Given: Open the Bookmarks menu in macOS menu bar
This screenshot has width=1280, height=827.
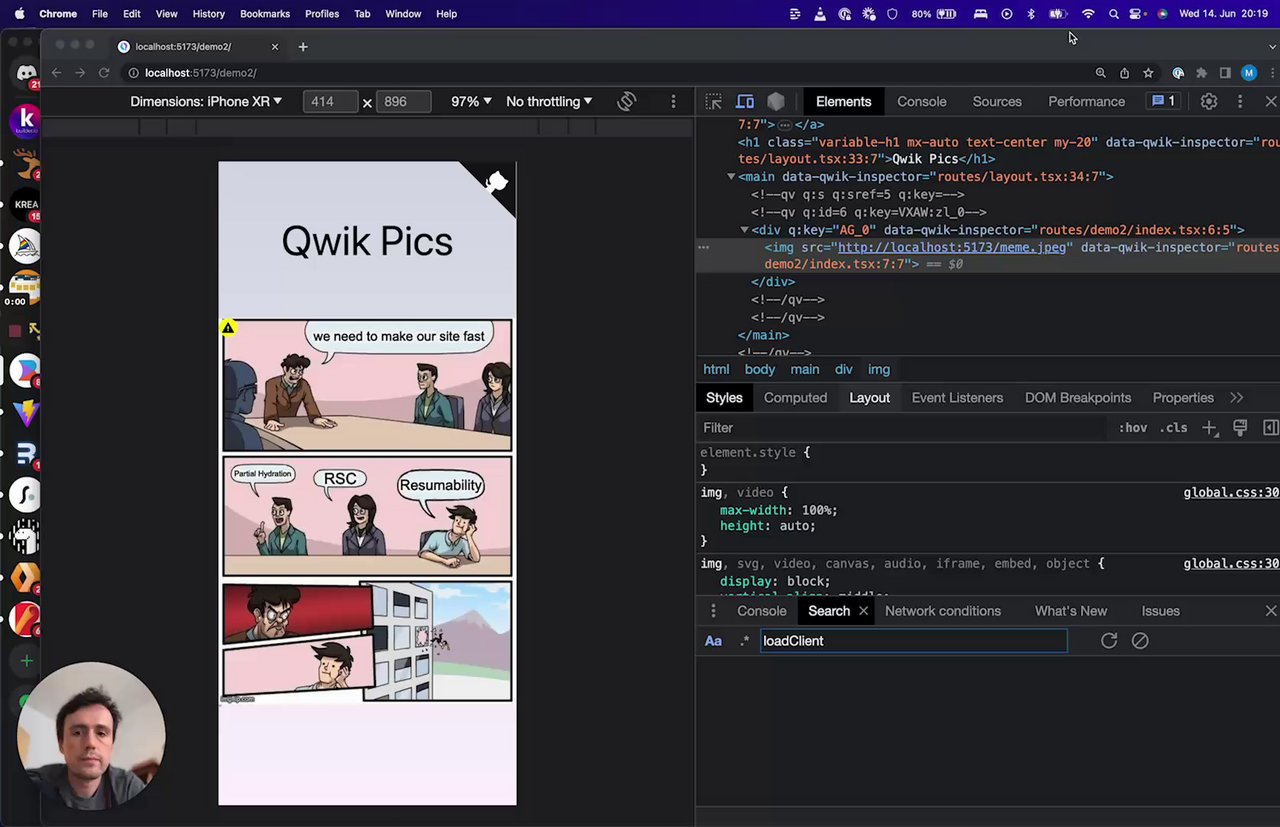Looking at the screenshot, I should (265, 14).
